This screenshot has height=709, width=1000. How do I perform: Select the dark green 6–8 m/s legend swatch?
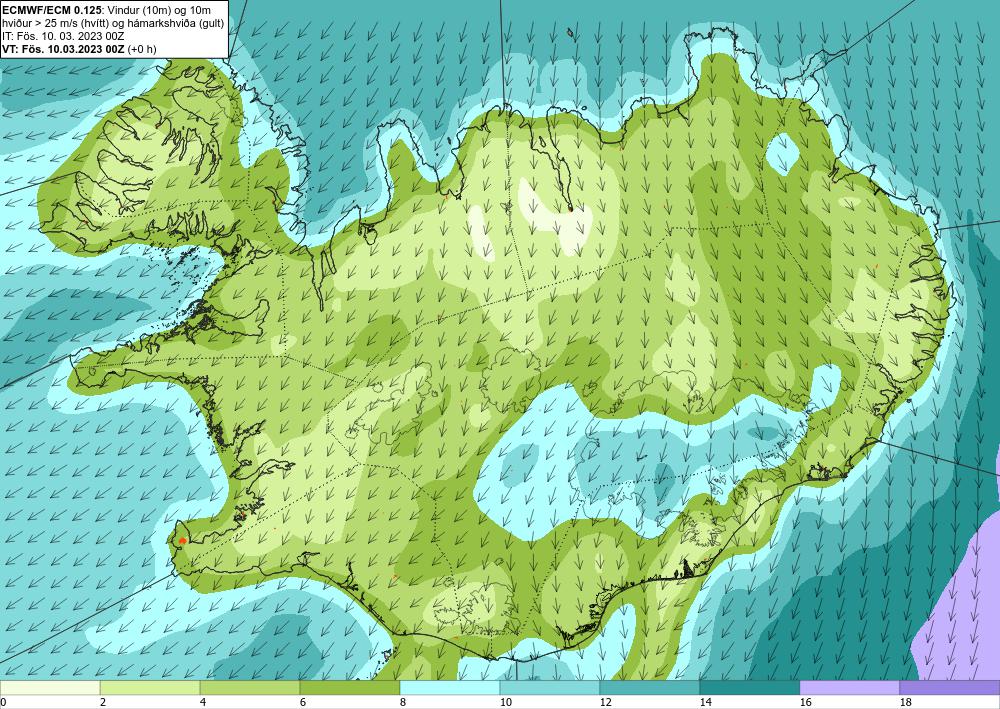(x=349, y=687)
